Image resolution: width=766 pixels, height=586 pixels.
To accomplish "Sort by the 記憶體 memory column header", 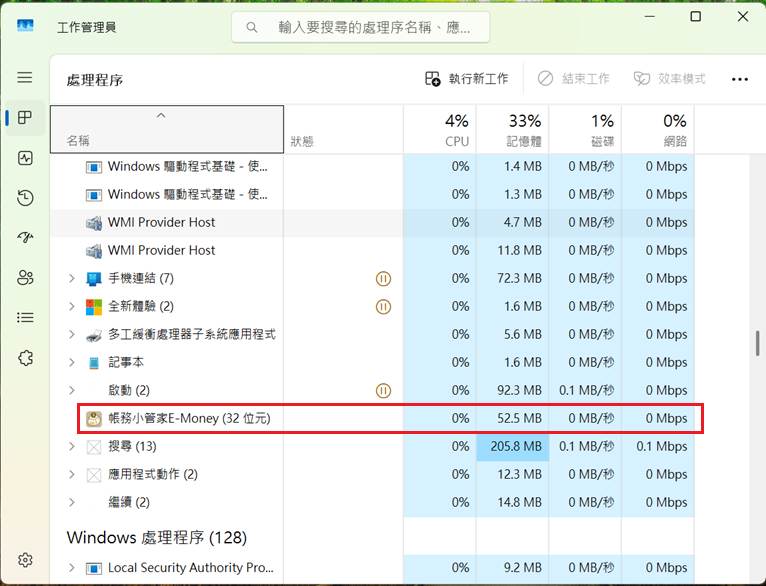I will (x=512, y=129).
